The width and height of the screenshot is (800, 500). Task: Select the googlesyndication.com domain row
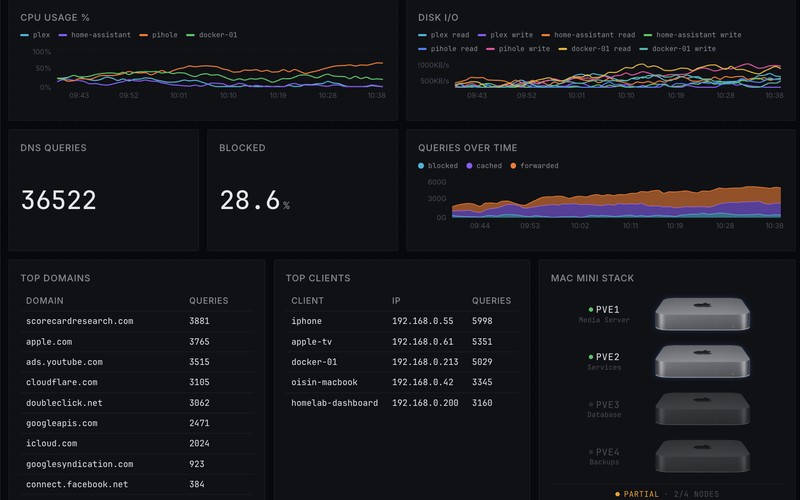click(x=137, y=464)
